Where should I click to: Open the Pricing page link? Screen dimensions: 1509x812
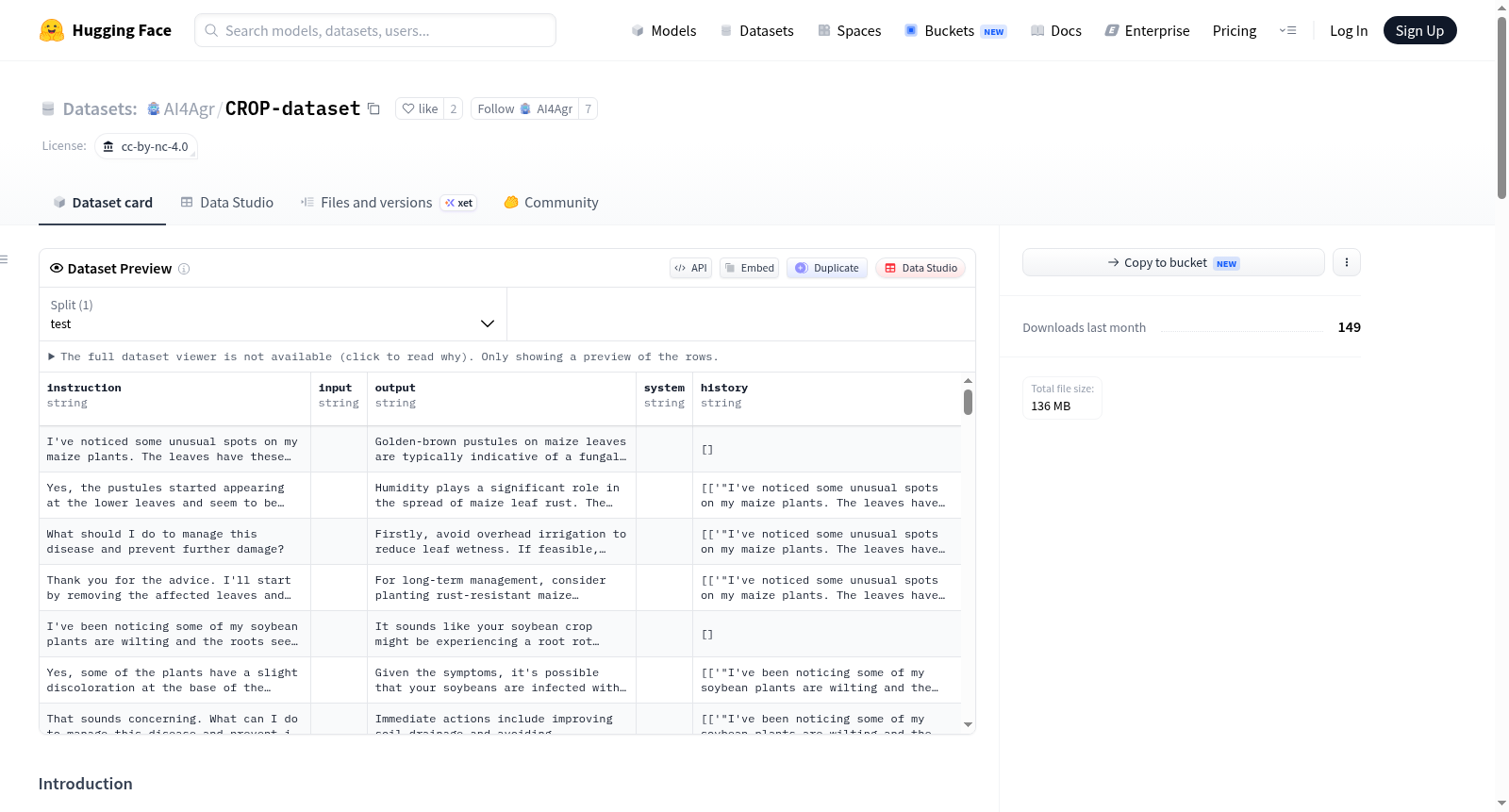point(1235,30)
